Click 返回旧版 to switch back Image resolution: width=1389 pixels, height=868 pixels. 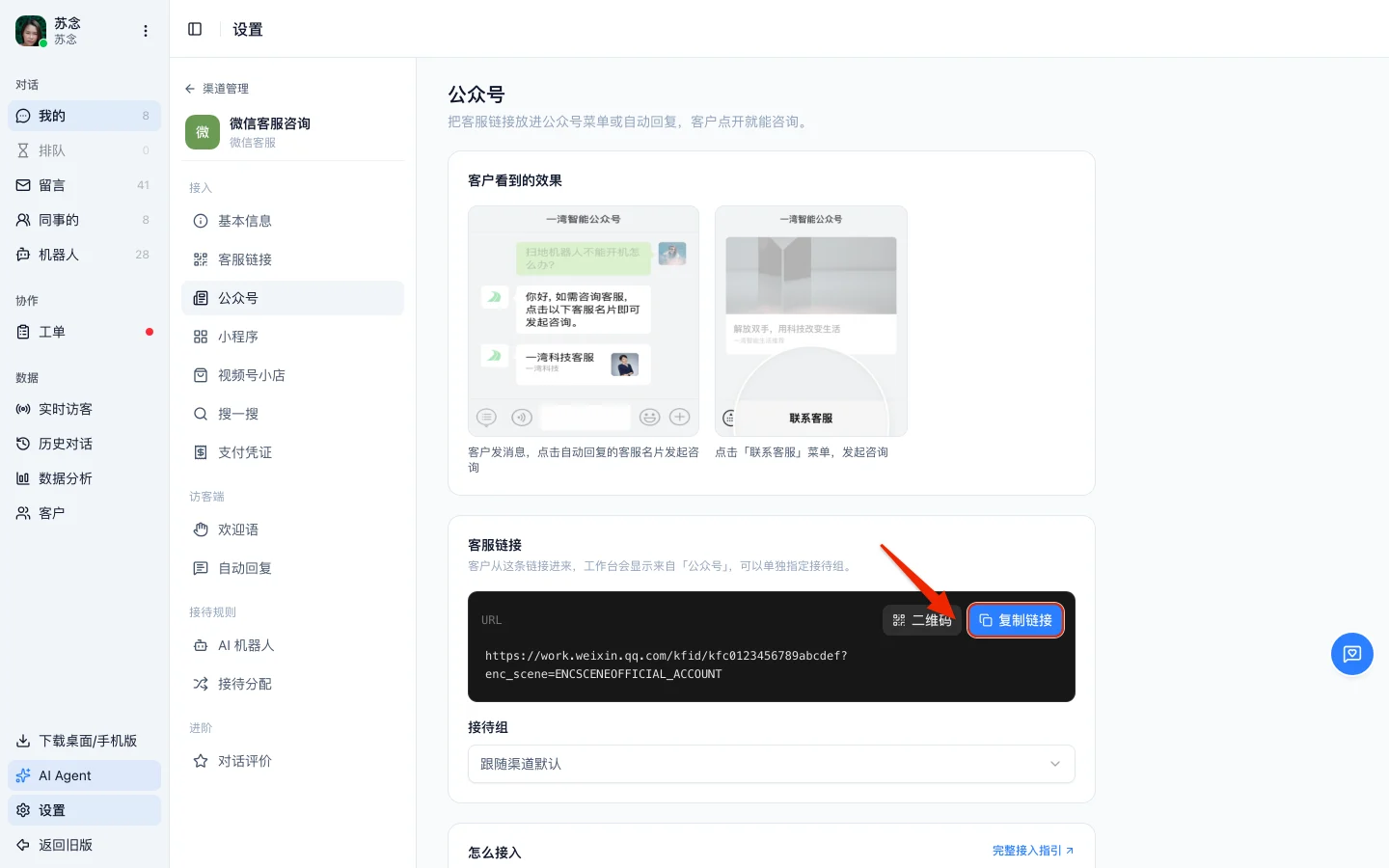click(85, 845)
